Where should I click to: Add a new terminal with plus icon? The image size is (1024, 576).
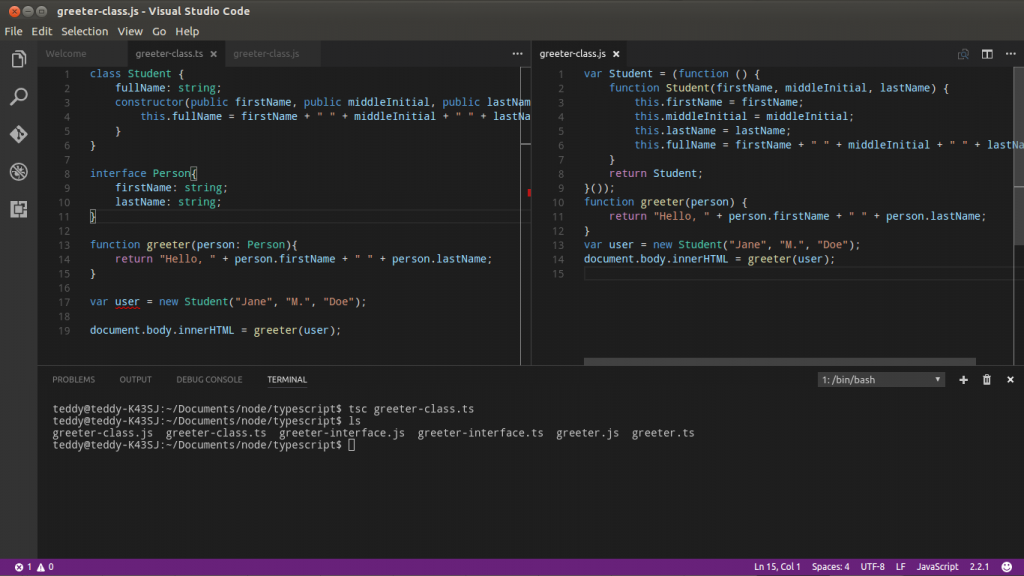click(963, 380)
